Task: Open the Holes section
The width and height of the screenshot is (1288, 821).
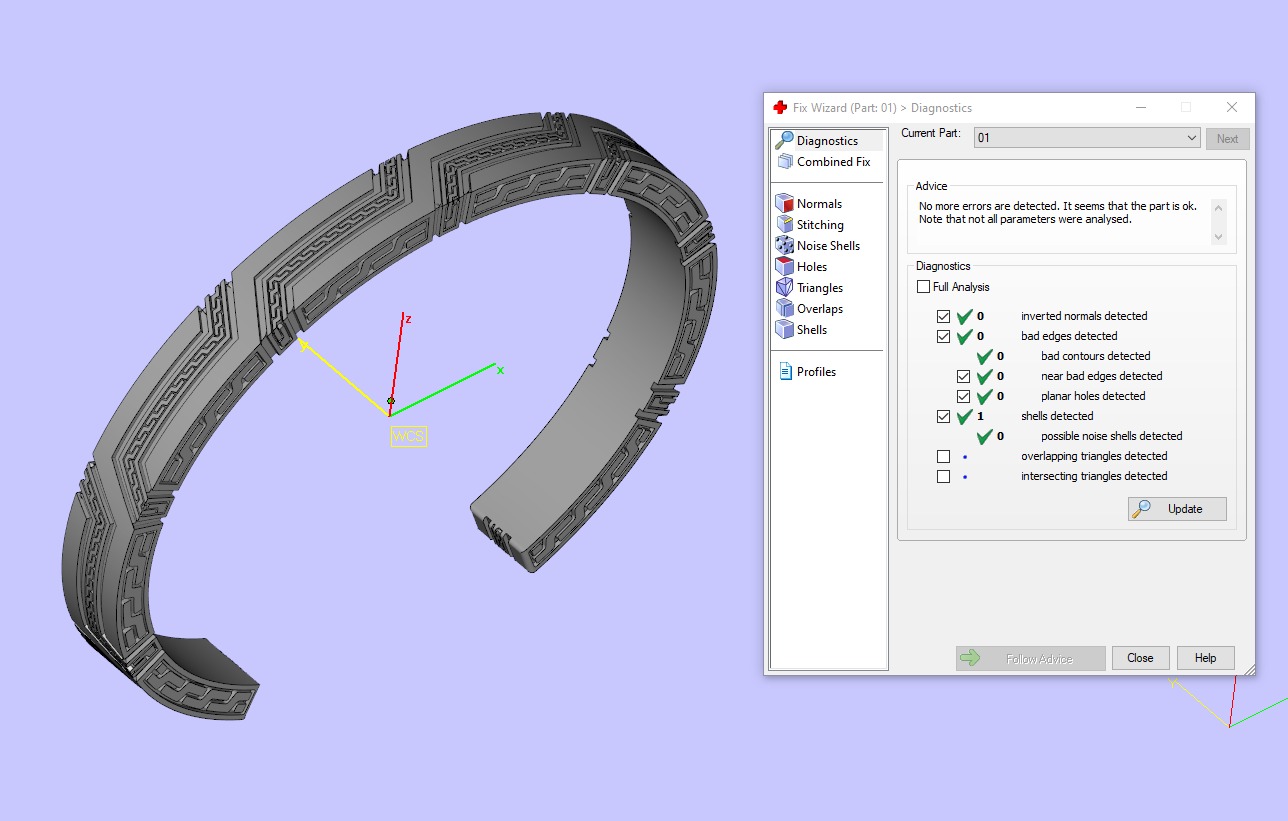Action: (x=812, y=267)
